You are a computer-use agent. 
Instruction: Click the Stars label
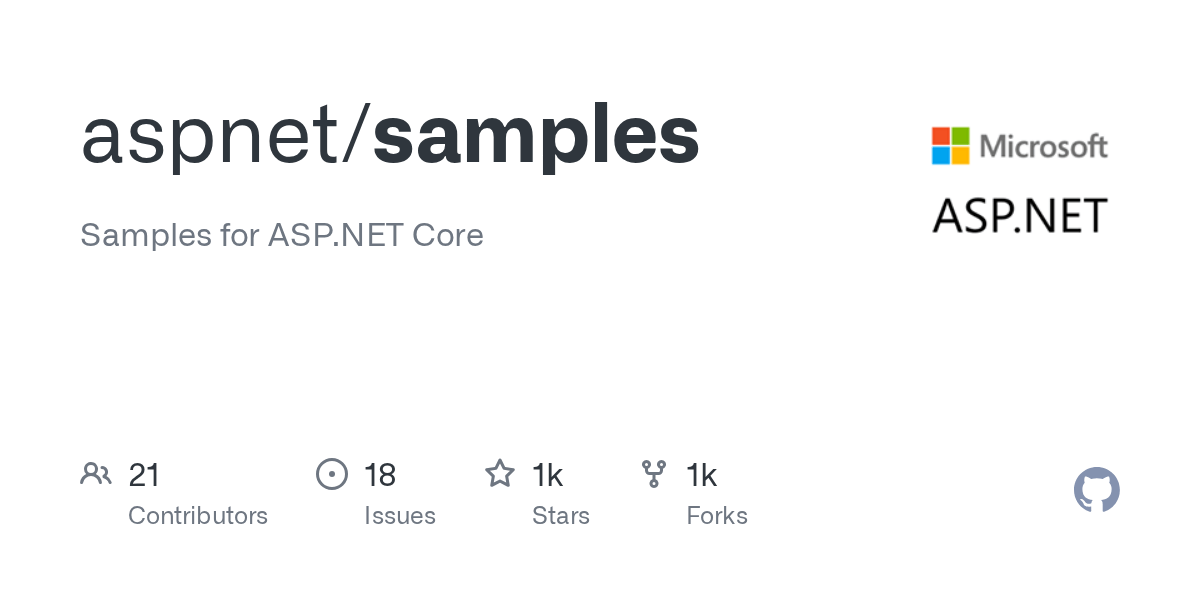pos(561,516)
